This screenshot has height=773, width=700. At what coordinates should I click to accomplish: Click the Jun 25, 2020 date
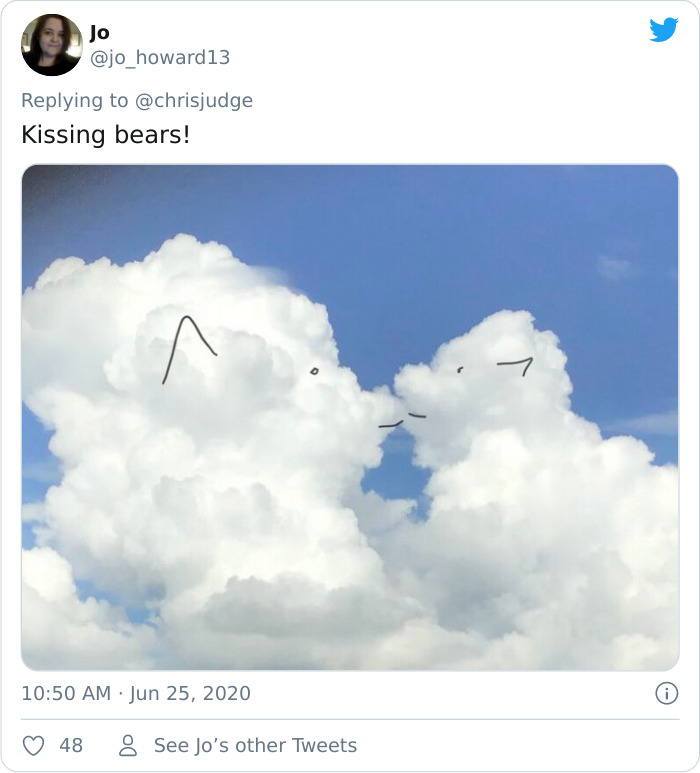click(190, 693)
